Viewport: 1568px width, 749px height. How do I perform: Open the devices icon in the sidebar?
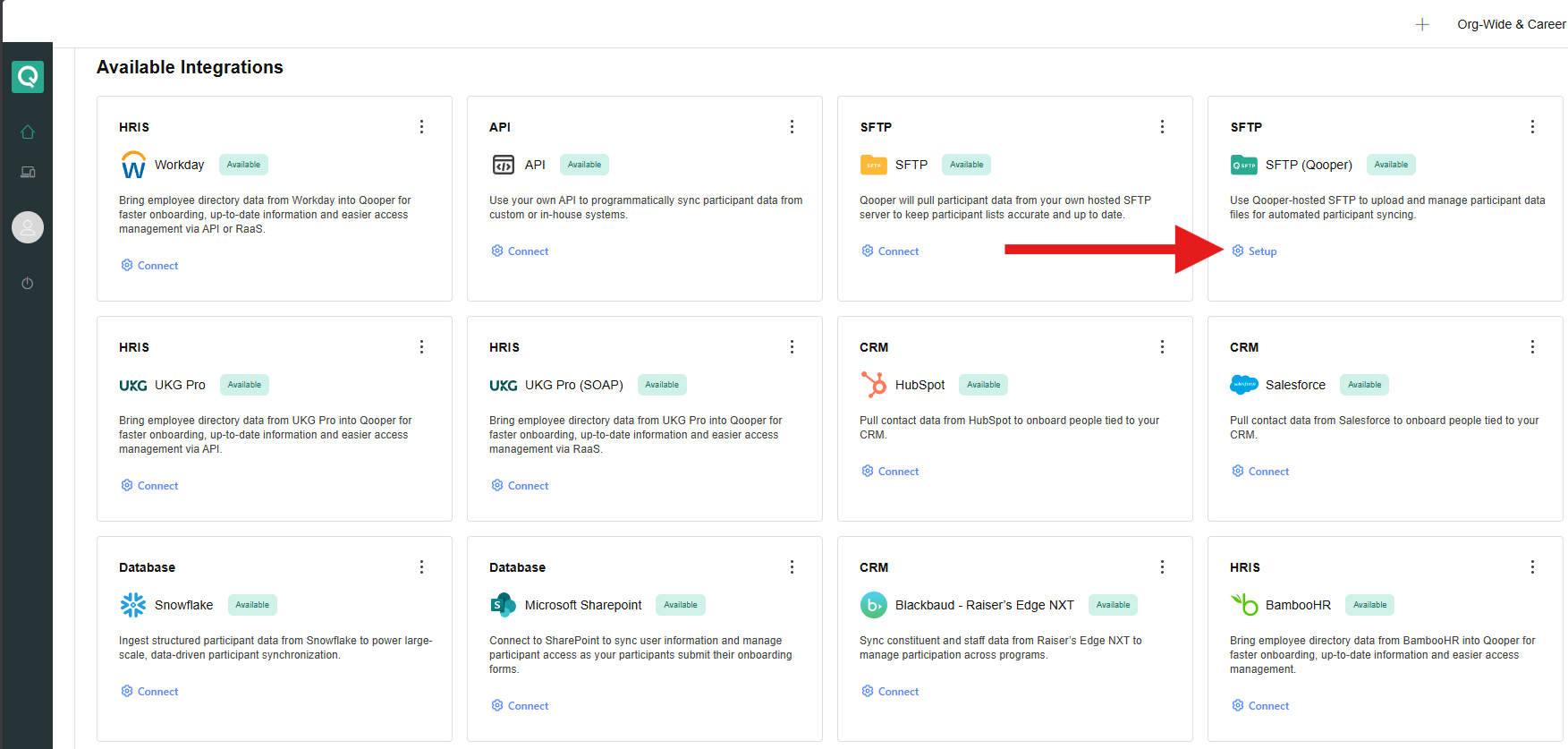(x=28, y=173)
